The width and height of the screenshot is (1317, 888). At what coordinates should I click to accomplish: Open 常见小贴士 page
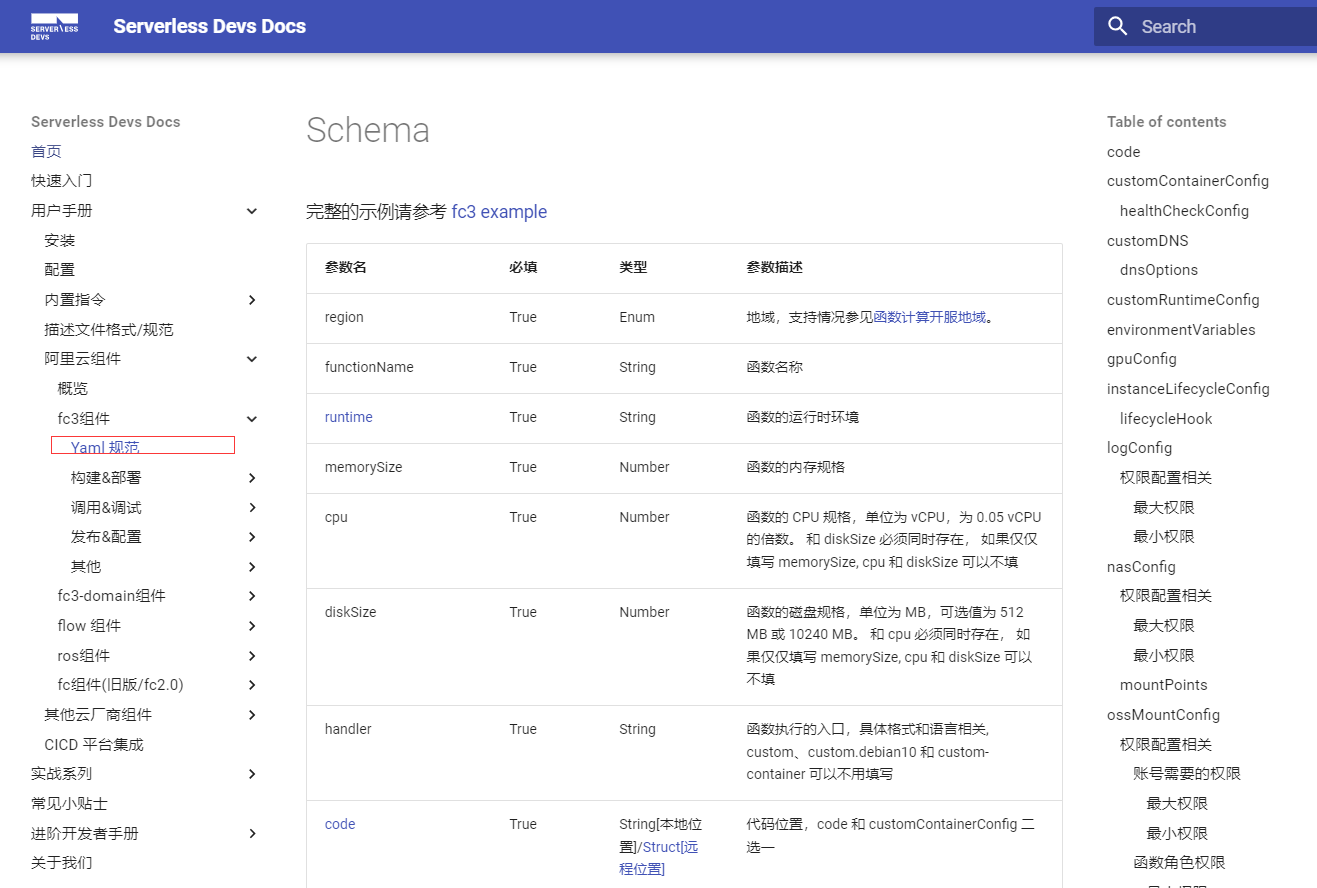[x=69, y=804]
